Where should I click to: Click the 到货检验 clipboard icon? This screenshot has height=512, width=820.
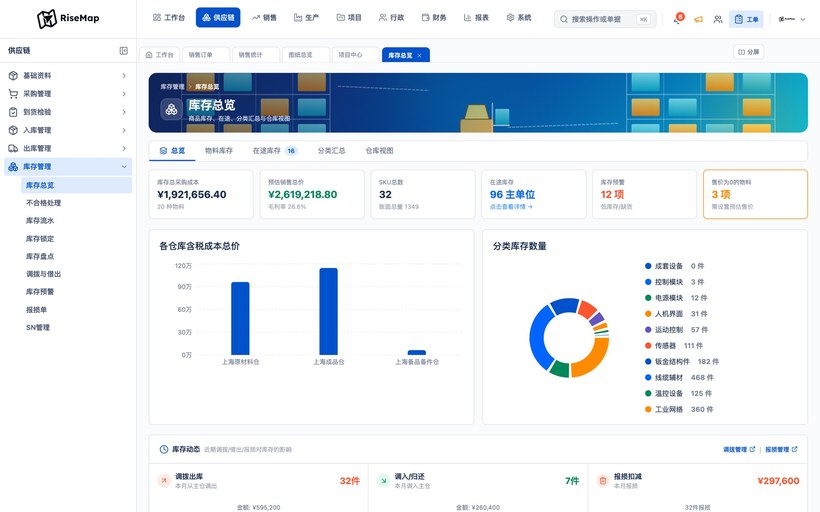(x=13, y=112)
